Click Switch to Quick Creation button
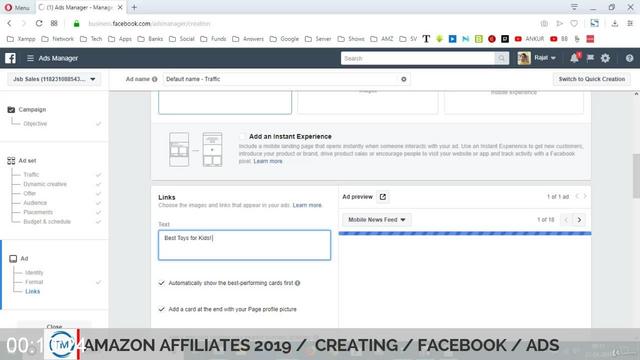Viewport: 640px width, 360px height. tap(591, 79)
